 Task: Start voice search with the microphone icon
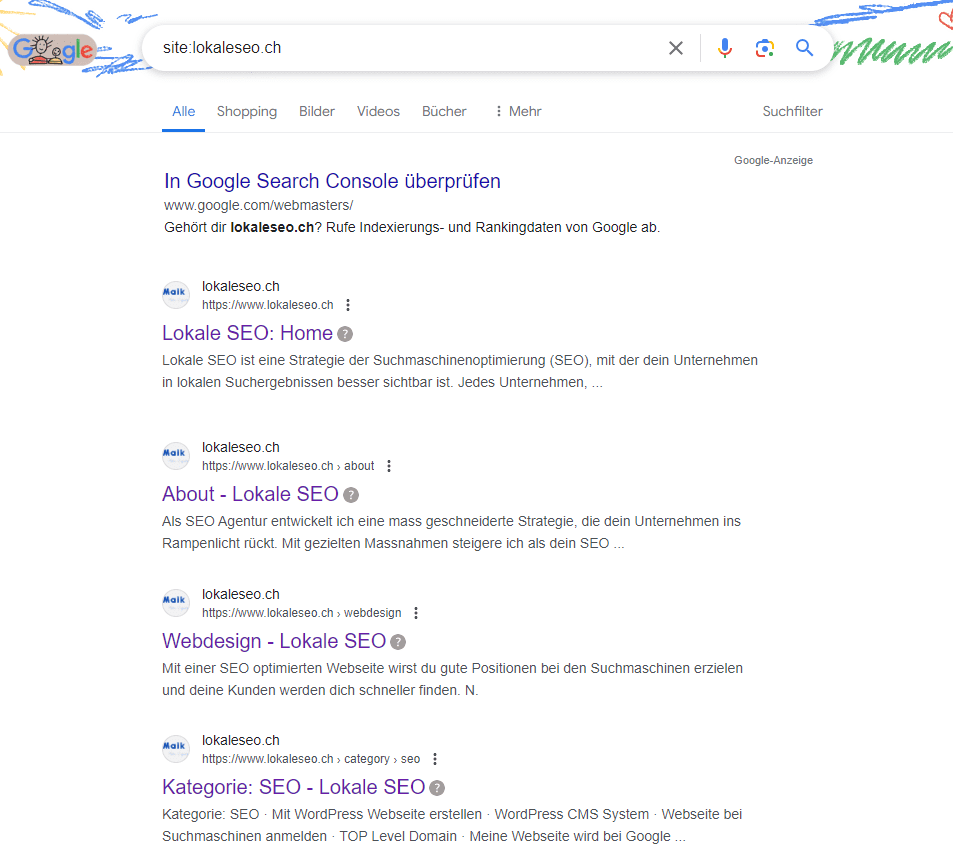[x=724, y=48]
